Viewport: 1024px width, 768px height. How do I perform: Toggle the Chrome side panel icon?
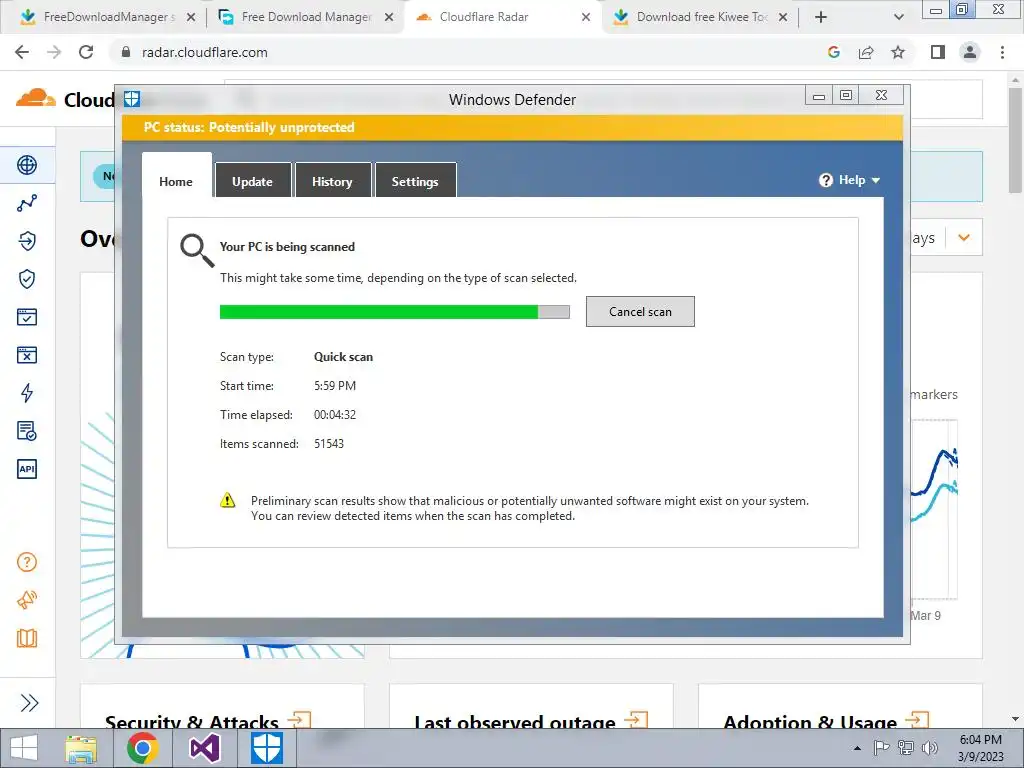tap(938, 52)
